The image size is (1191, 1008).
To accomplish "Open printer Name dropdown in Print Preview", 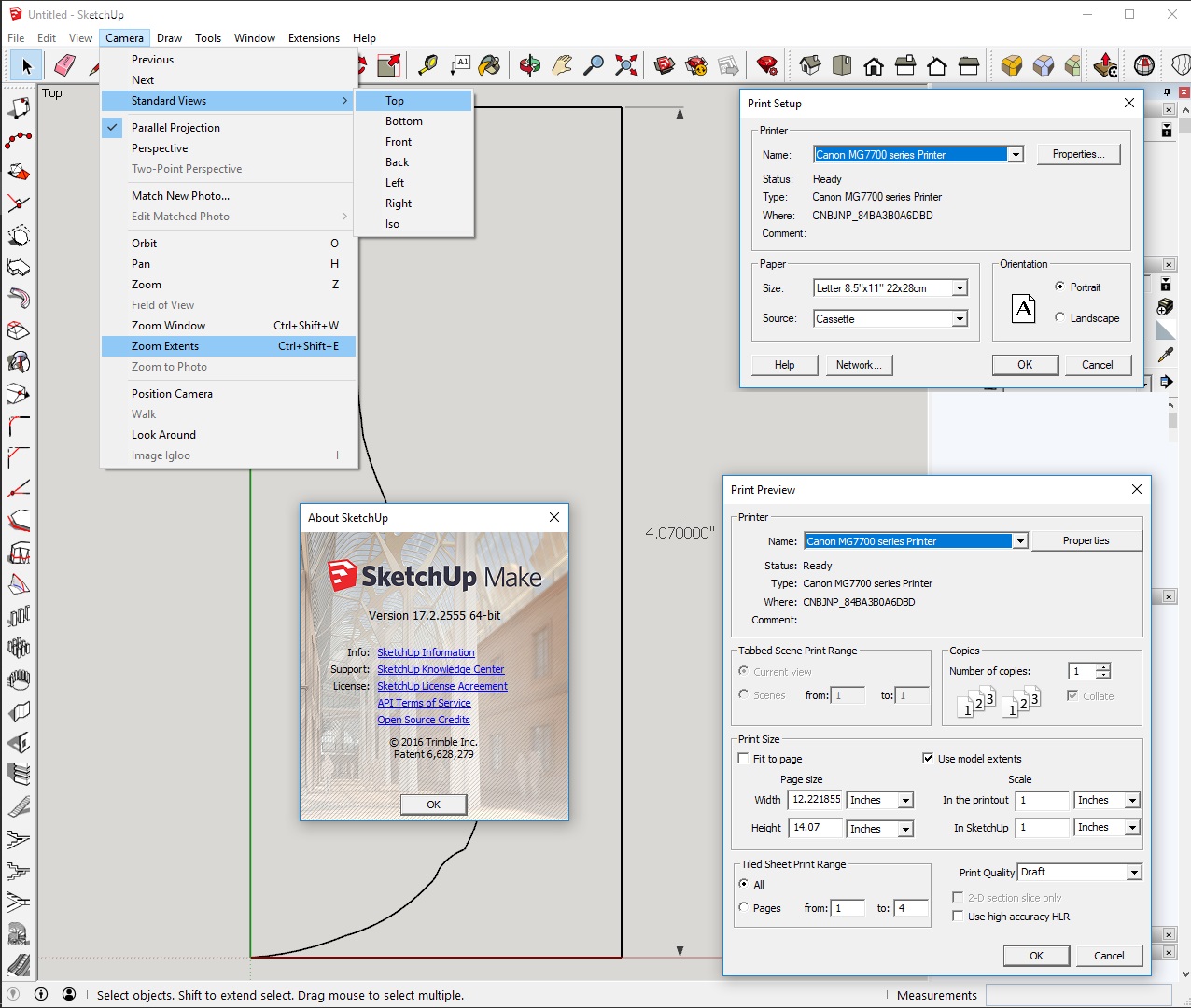I will pyautogui.click(x=1020, y=541).
